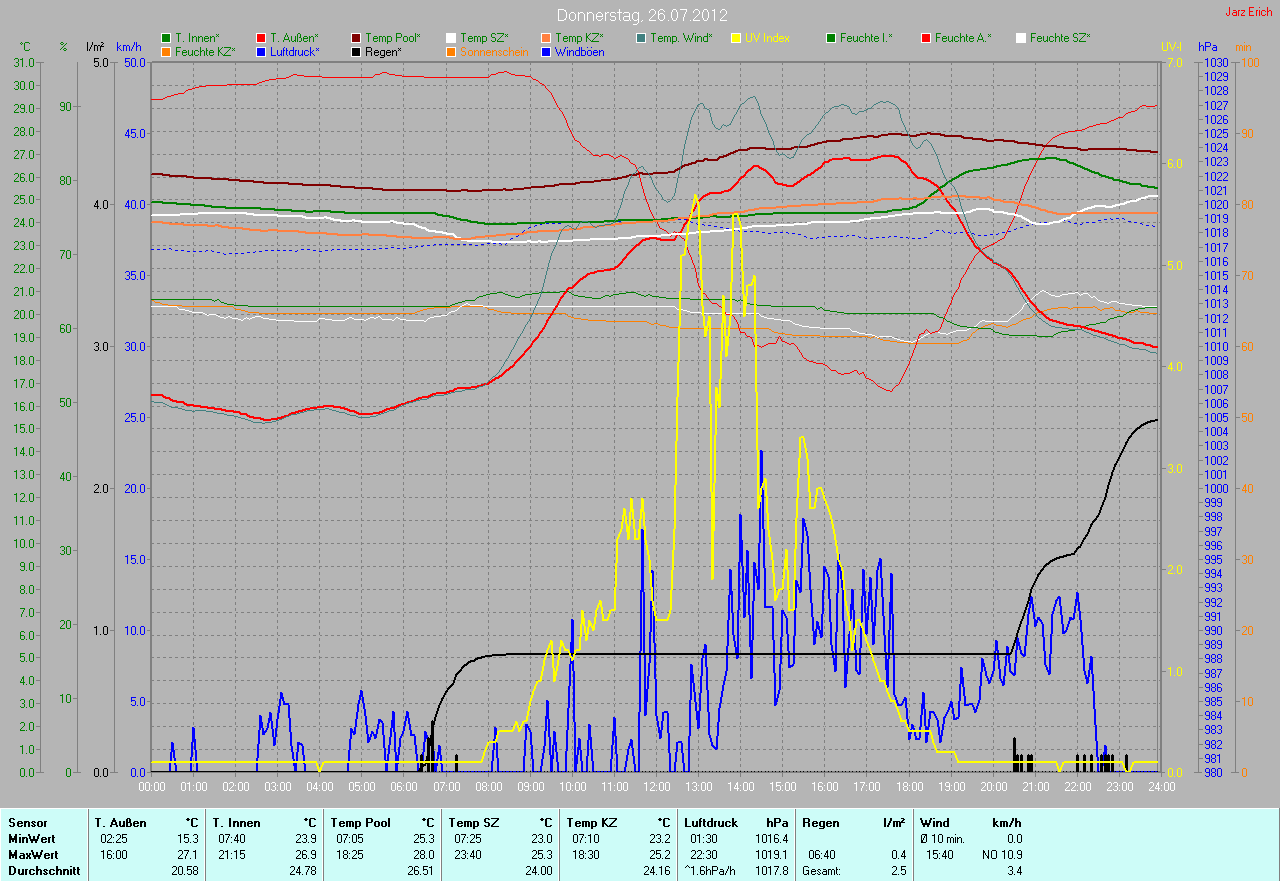Select the 'Sonnenschein' legend label

point(494,51)
